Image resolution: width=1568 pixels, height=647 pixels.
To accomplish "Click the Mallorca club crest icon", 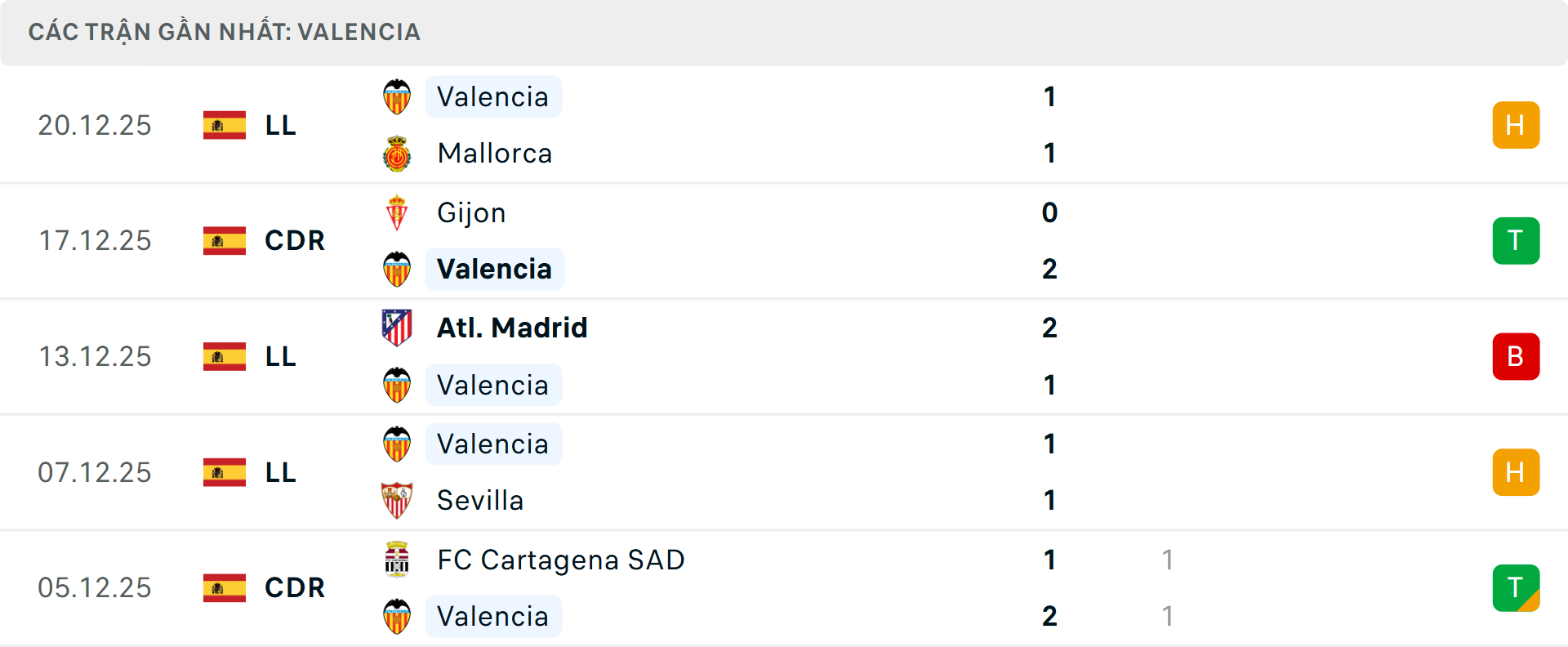I will [x=397, y=154].
